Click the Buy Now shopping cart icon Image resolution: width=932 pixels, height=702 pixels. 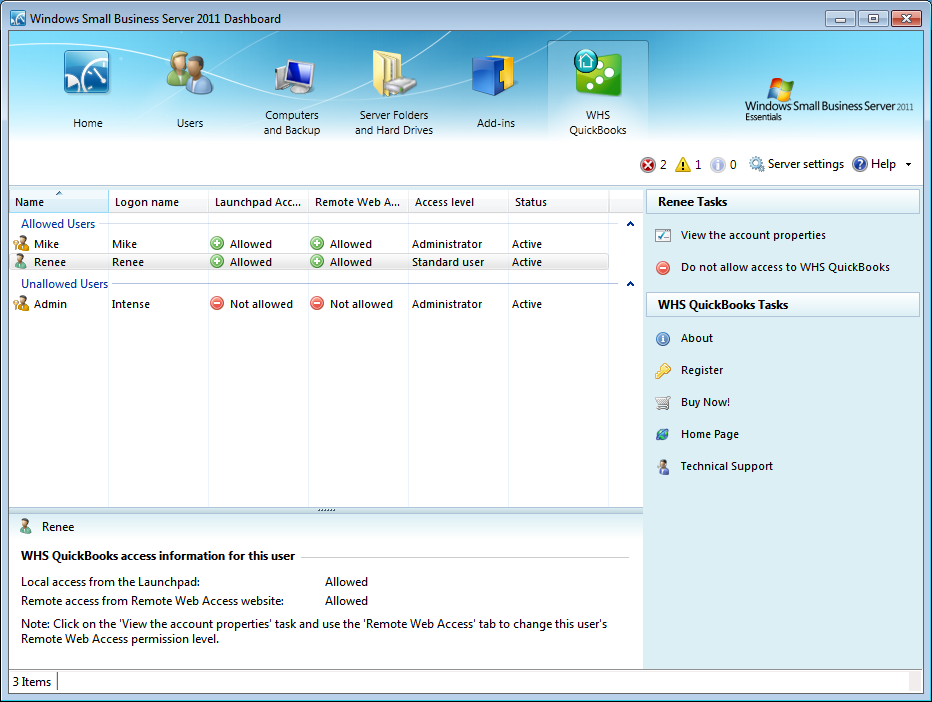point(663,403)
